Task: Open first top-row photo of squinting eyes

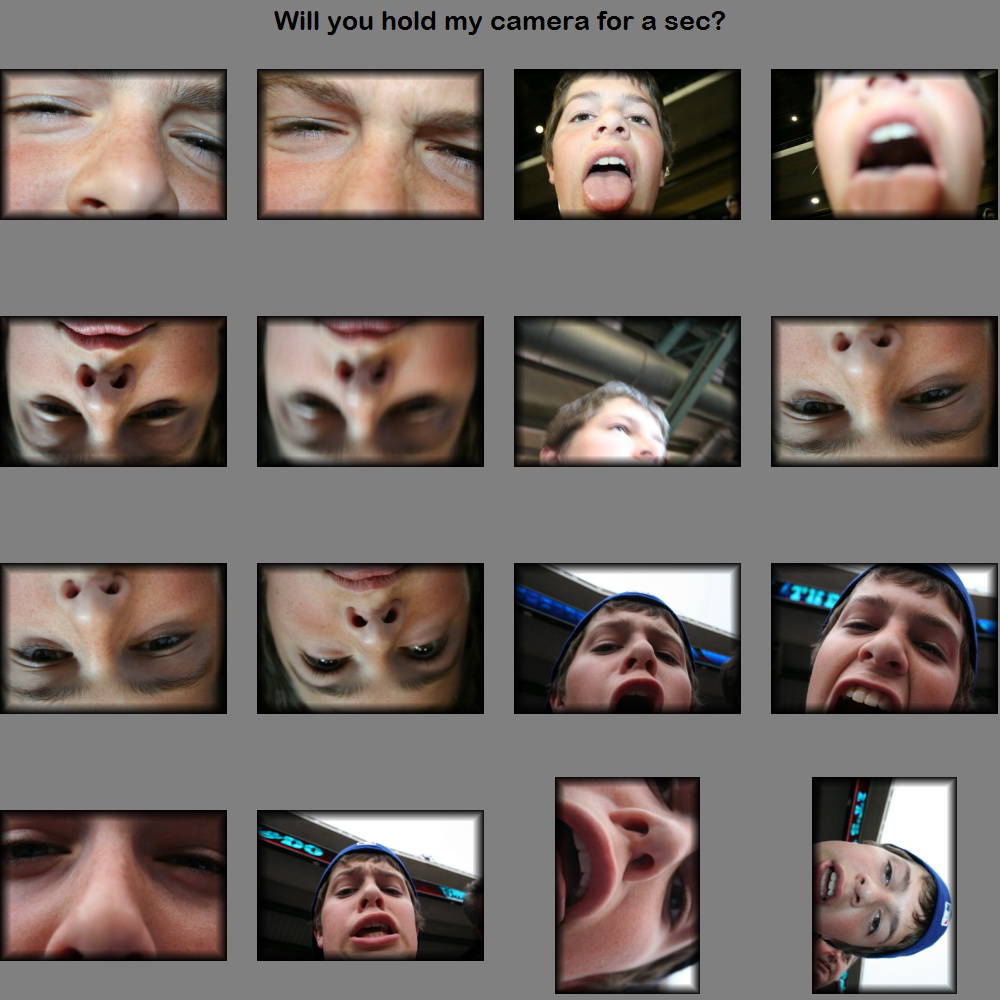Action: [x=113, y=144]
